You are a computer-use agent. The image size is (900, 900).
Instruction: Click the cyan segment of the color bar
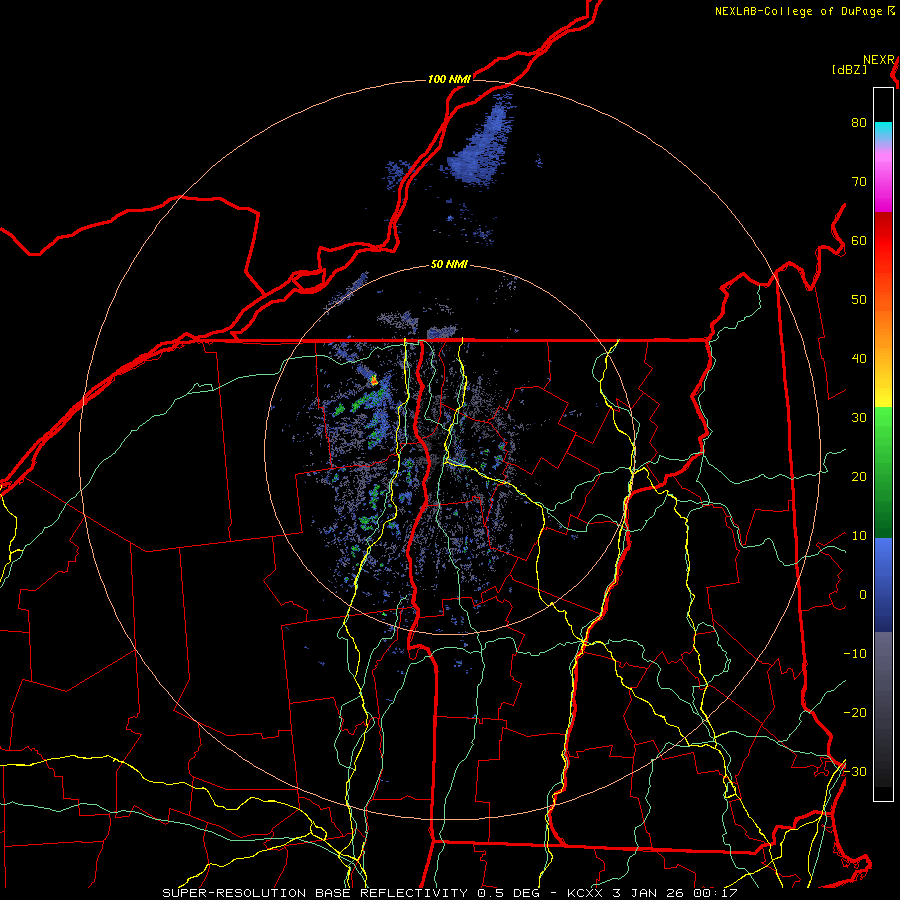pos(883,131)
